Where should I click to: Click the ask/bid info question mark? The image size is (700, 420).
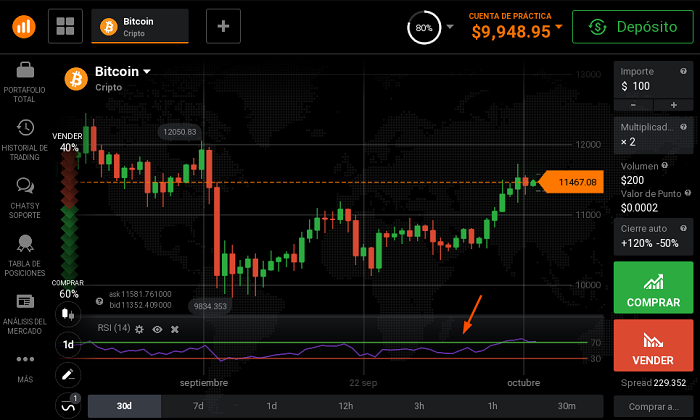100,301
